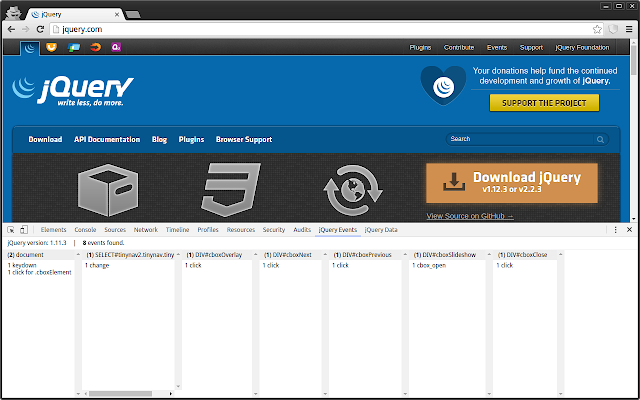
Task: Click the Download jQuery orange button
Action: [x=512, y=183]
